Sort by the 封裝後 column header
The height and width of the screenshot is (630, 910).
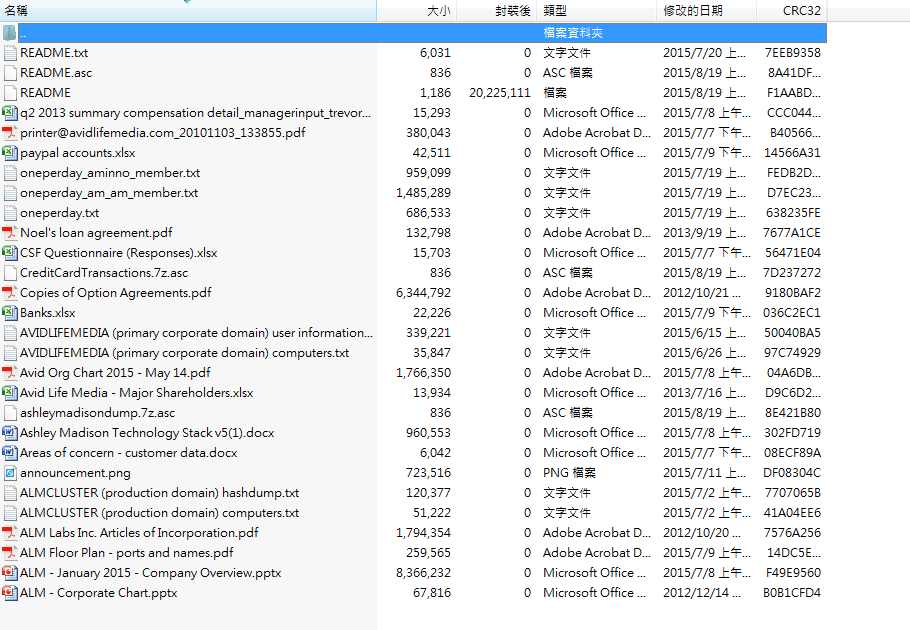pyautogui.click(x=497, y=10)
